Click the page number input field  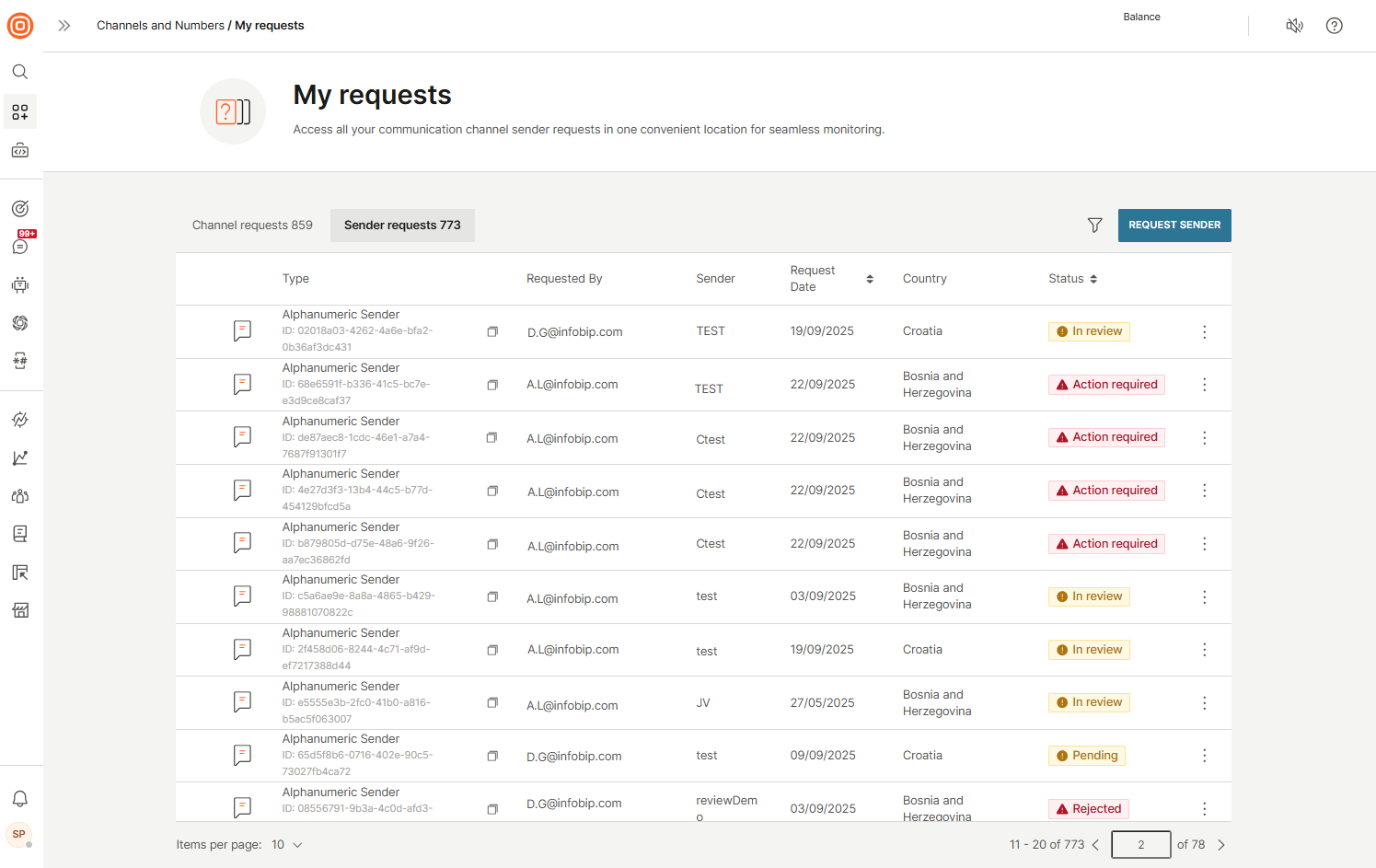pos(1140,845)
